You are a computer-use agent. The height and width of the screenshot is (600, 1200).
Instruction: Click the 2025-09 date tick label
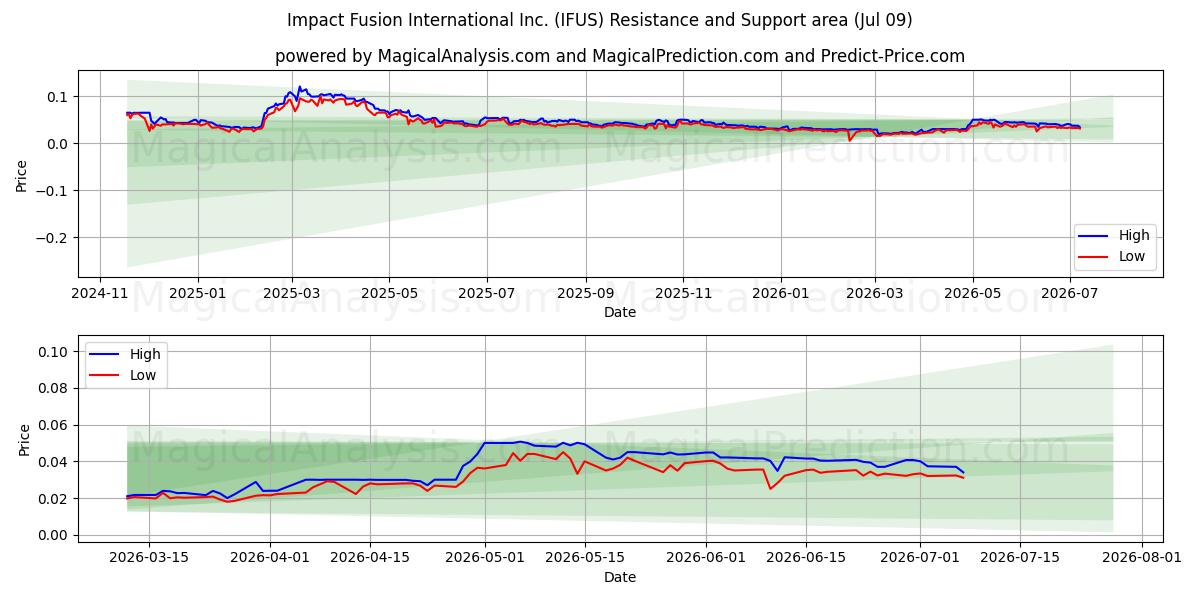585,294
